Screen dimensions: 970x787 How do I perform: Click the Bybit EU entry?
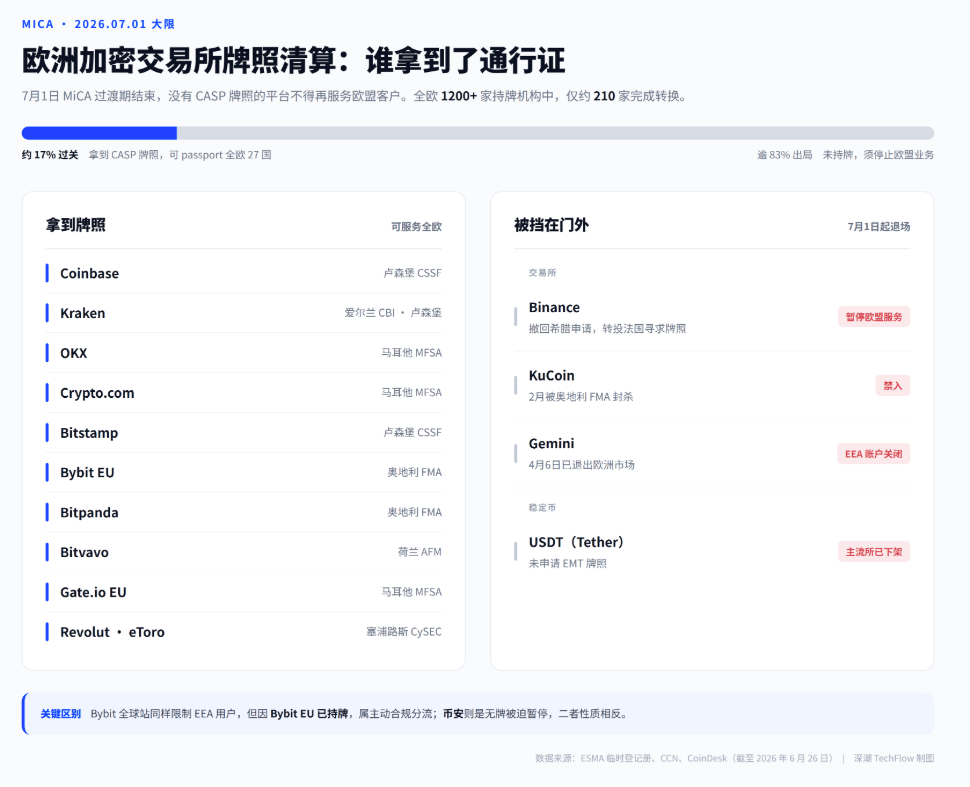(x=244, y=473)
